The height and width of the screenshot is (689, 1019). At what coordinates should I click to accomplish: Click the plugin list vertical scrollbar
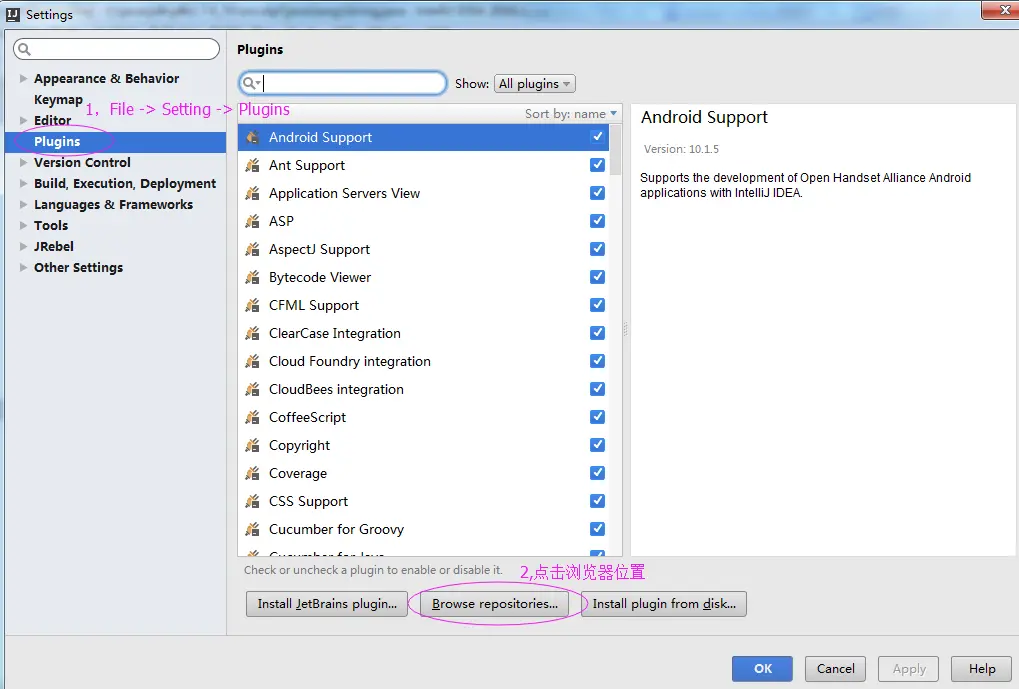[x=615, y=150]
